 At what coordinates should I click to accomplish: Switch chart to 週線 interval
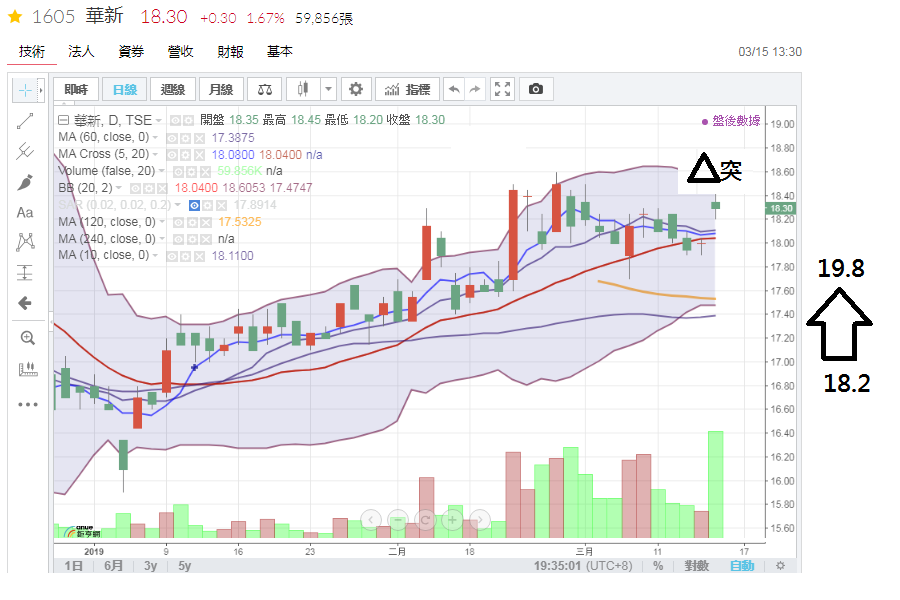tap(173, 89)
